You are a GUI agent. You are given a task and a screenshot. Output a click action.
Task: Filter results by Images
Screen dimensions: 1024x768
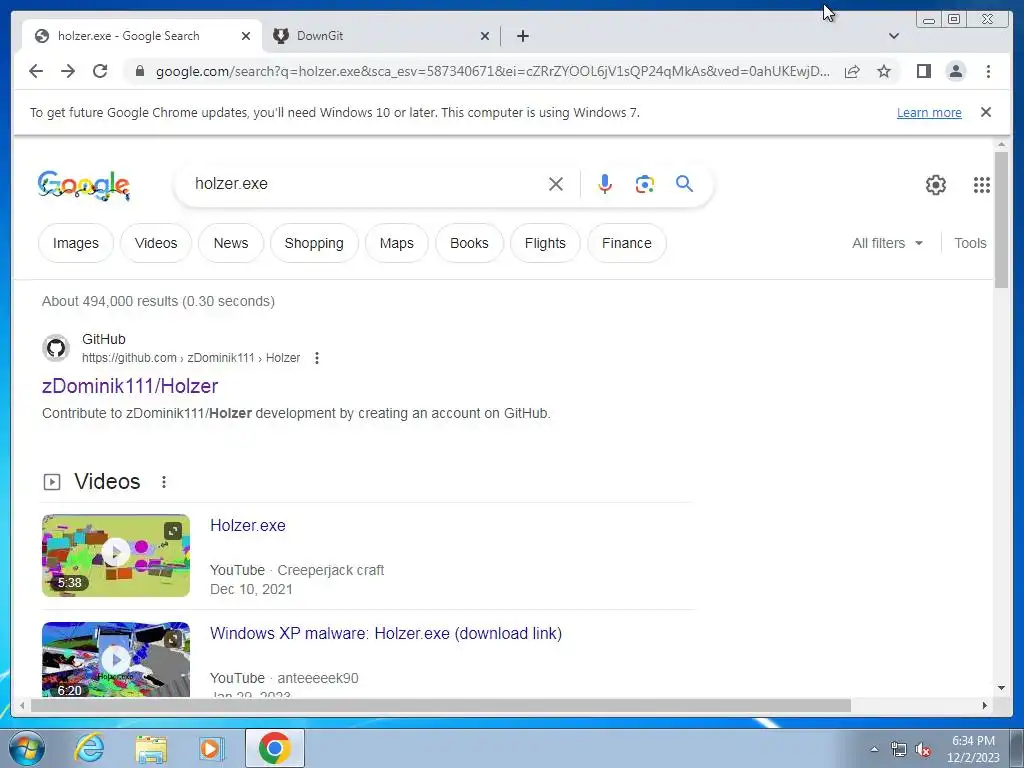[x=76, y=243]
